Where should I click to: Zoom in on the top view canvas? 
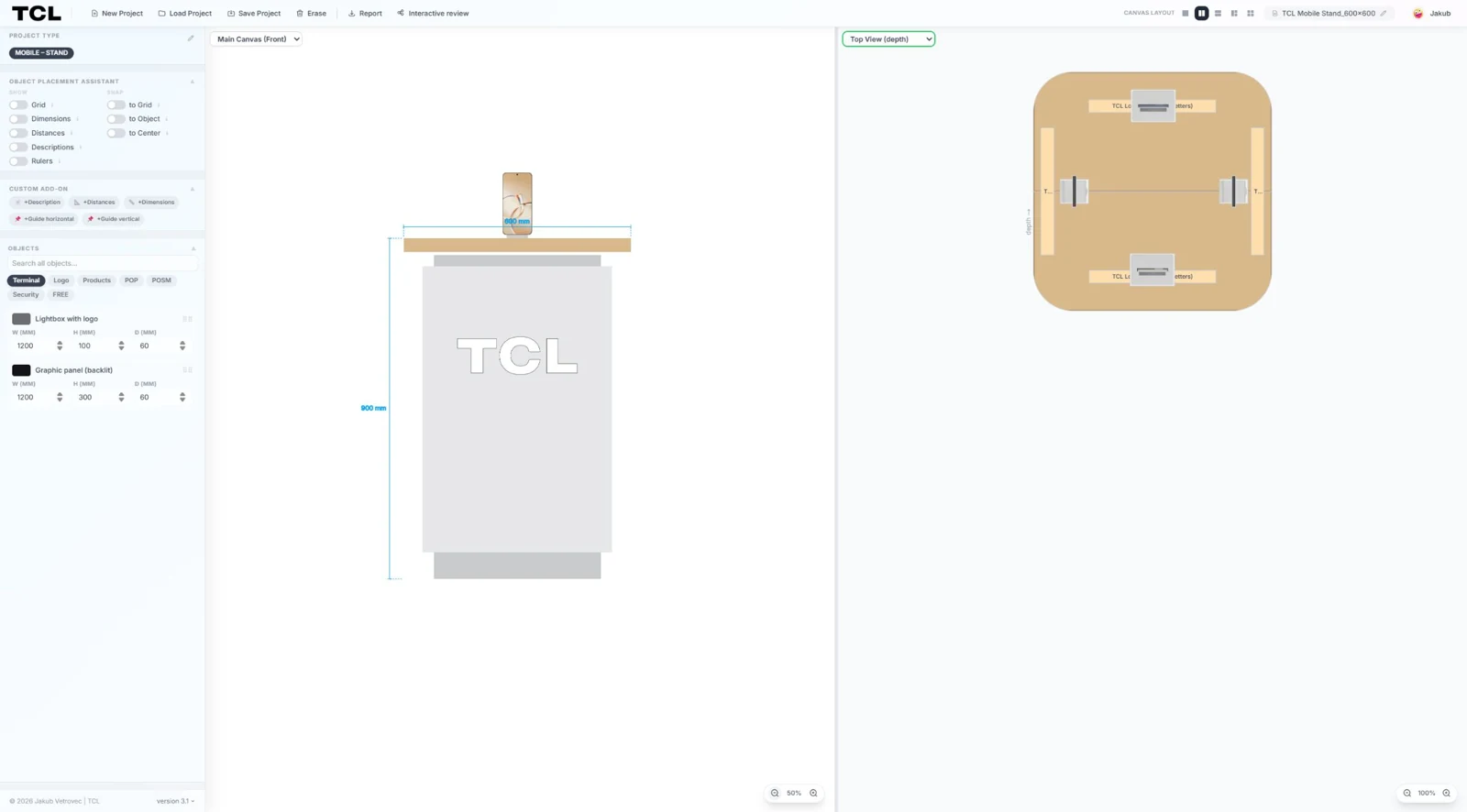1446,794
